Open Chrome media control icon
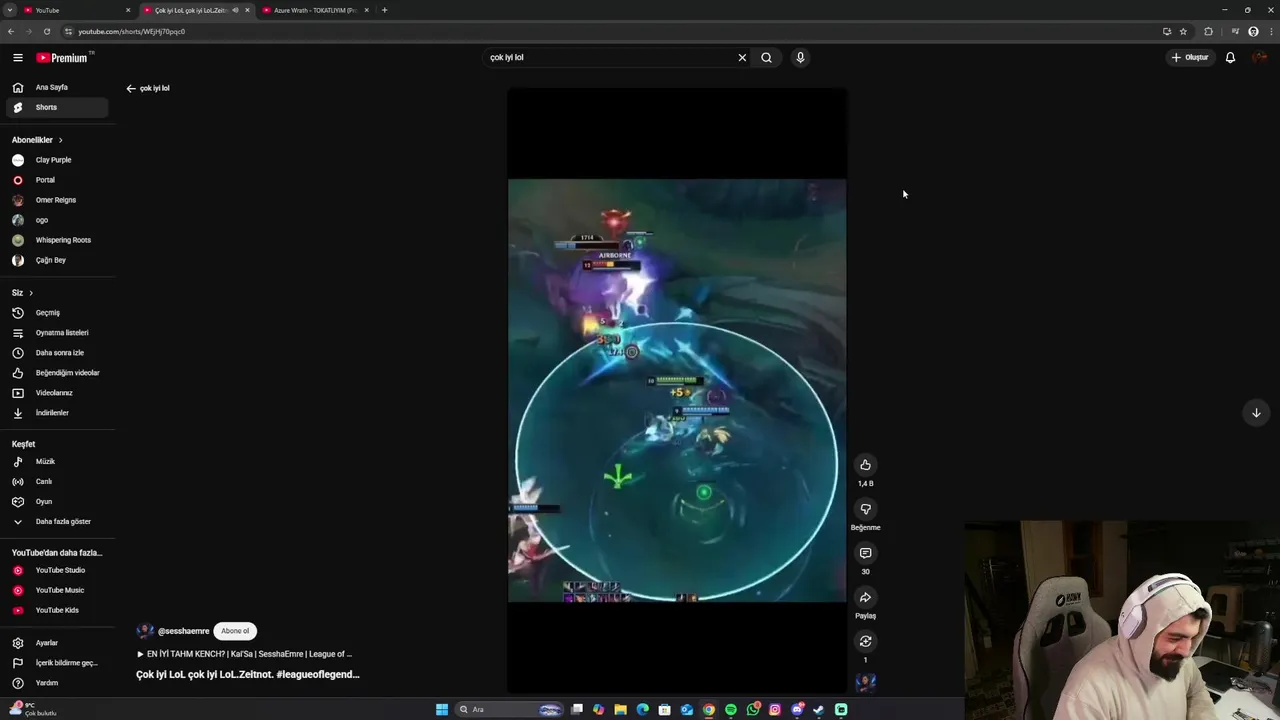The height and width of the screenshot is (720, 1280). coord(1235,31)
